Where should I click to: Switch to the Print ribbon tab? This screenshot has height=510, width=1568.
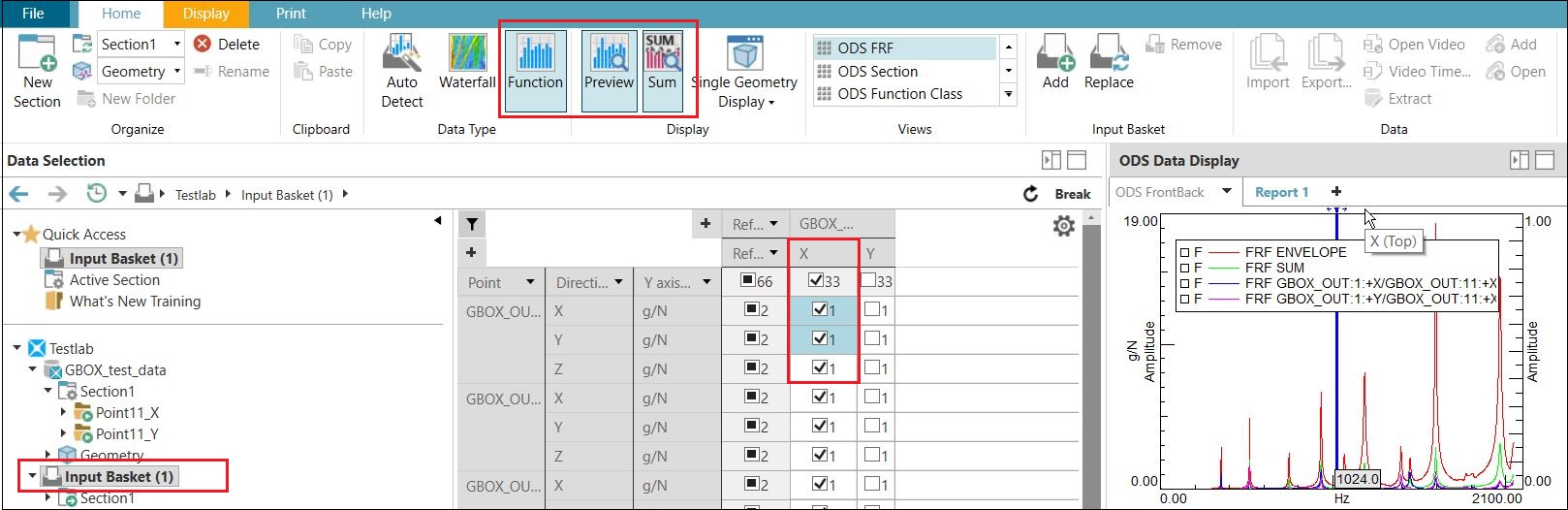pyautogui.click(x=291, y=14)
